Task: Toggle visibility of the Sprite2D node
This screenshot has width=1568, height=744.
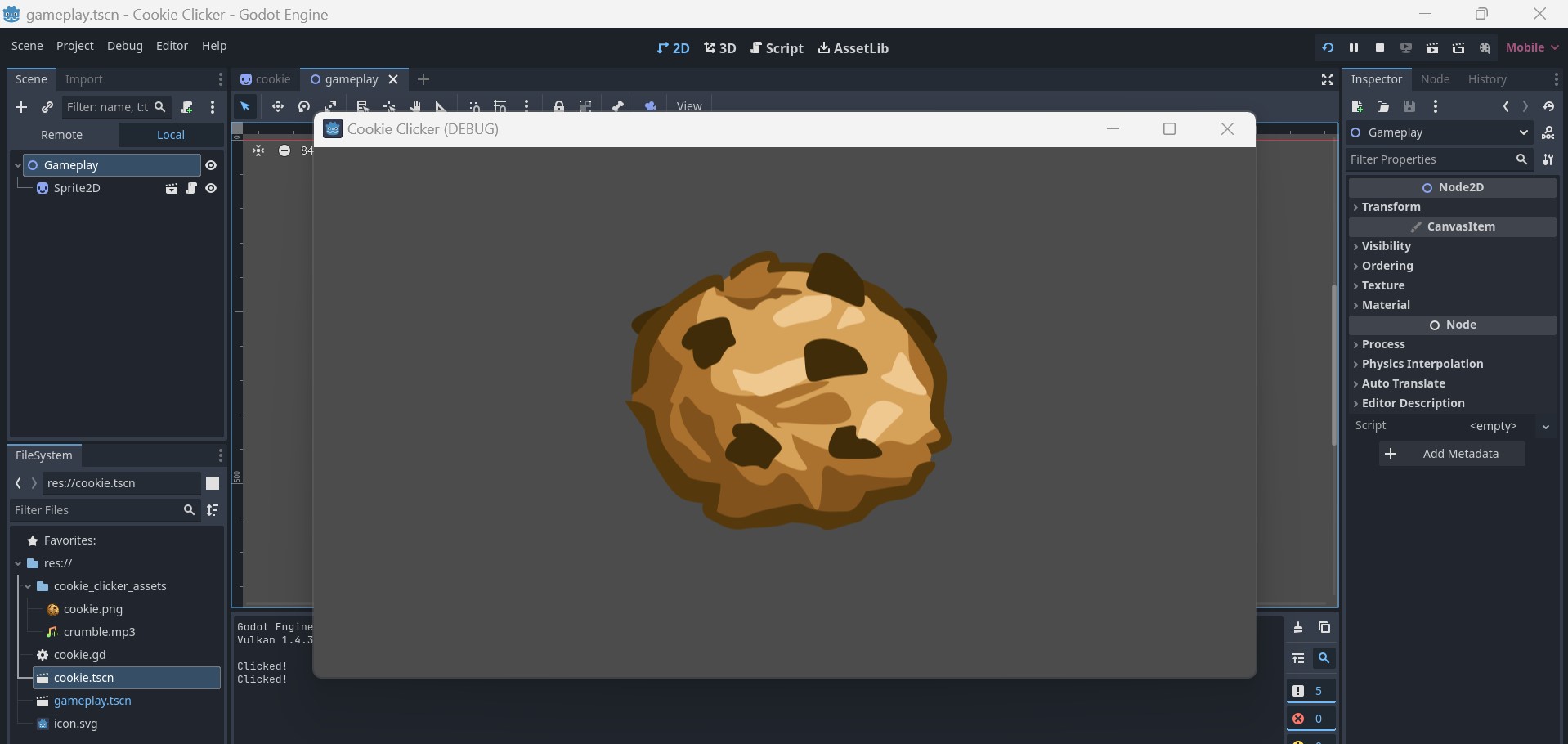Action: 211,189
